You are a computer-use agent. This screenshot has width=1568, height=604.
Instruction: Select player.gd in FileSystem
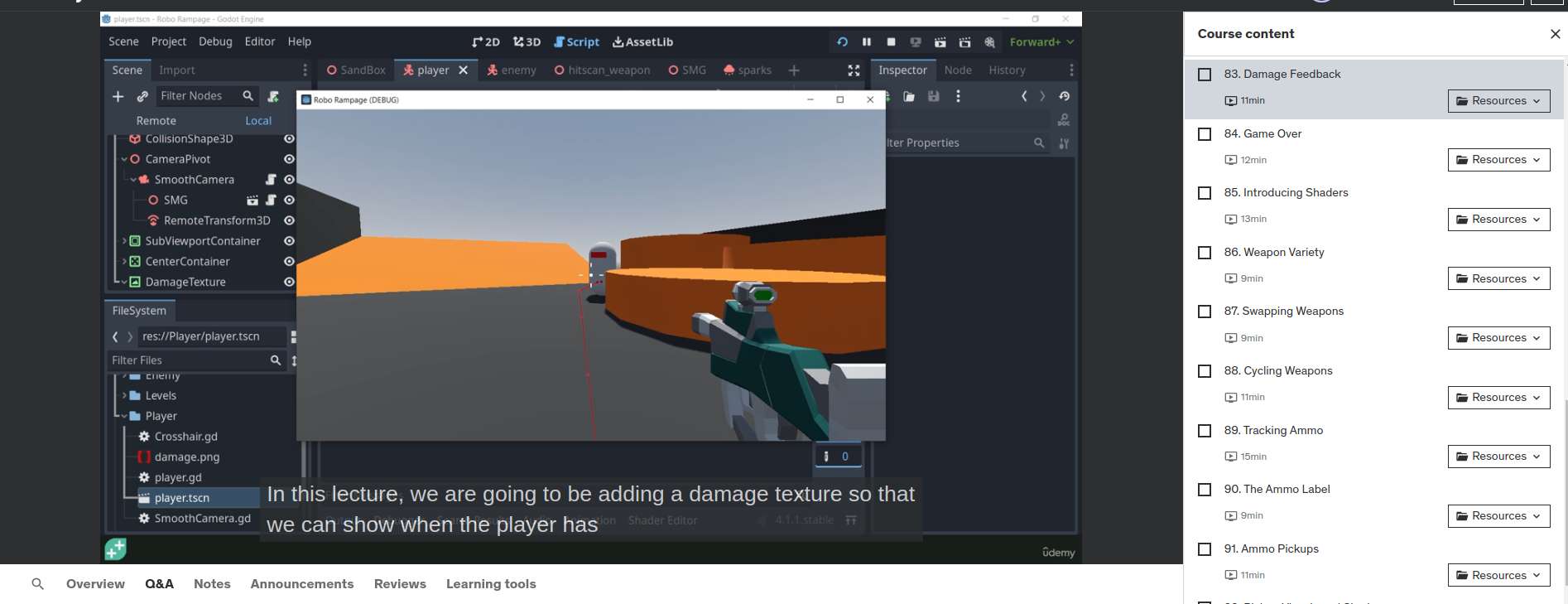177,478
